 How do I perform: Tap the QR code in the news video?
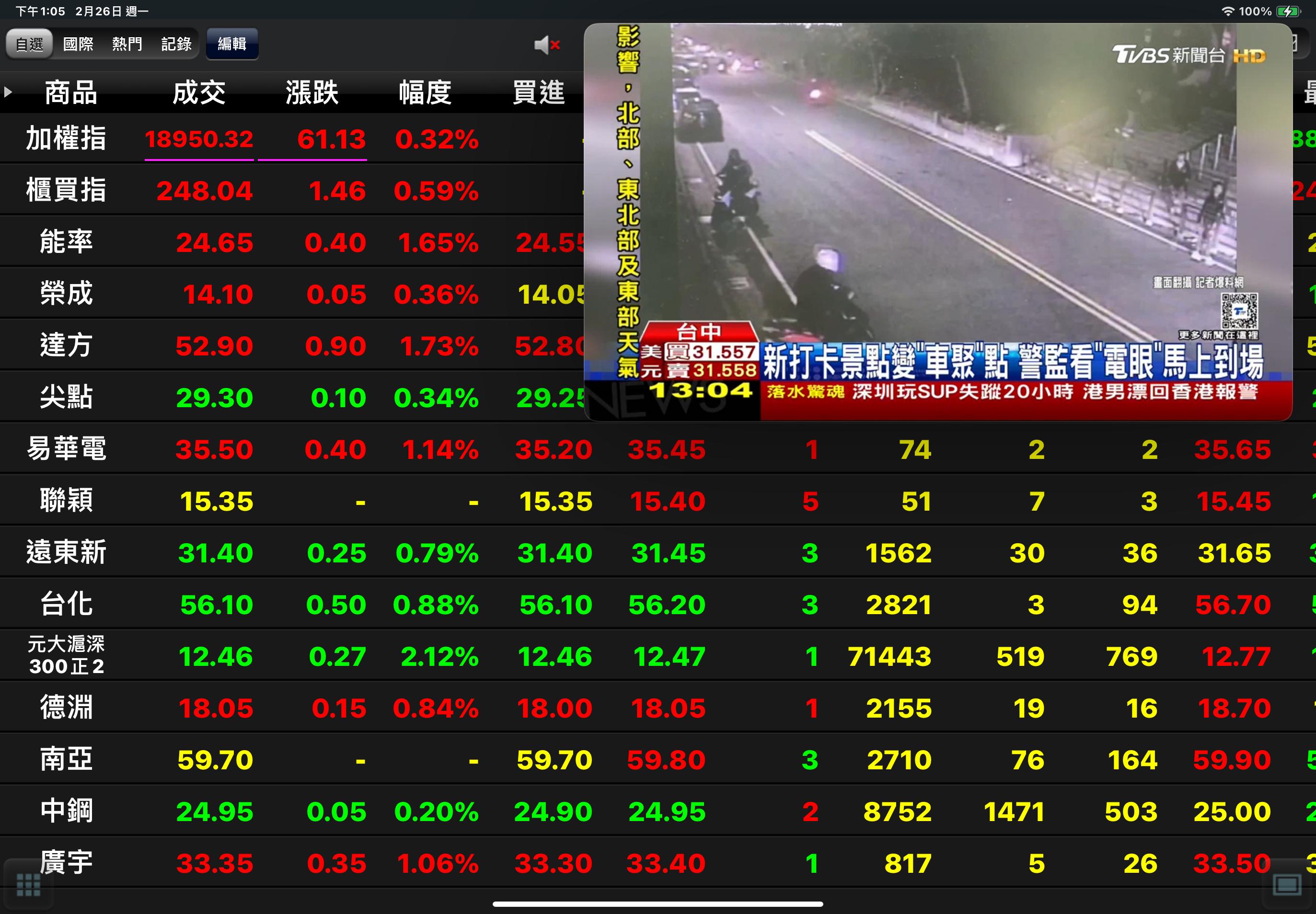tap(1239, 311)
